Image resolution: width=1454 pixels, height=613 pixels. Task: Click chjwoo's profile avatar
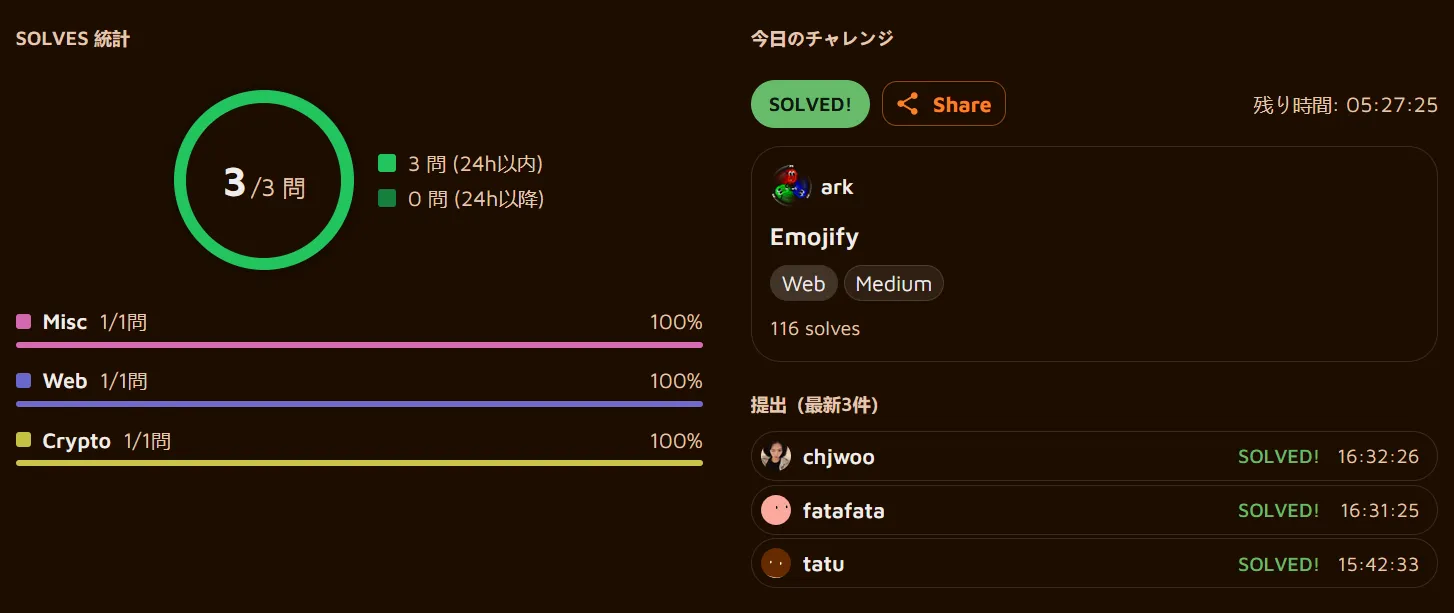point(776,457)
